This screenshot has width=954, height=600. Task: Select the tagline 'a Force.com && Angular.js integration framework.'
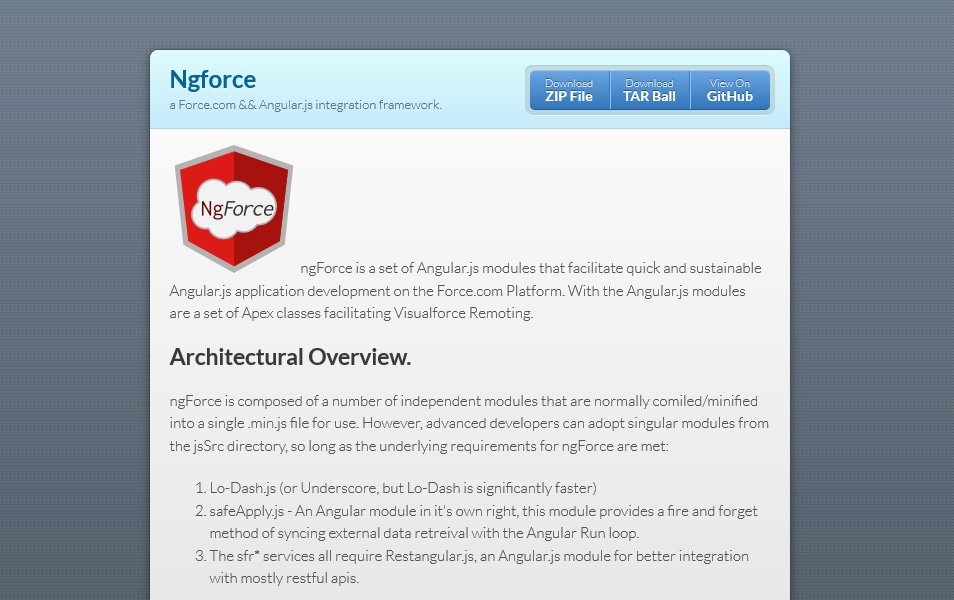pyautogui.click(x=305, y=105)
